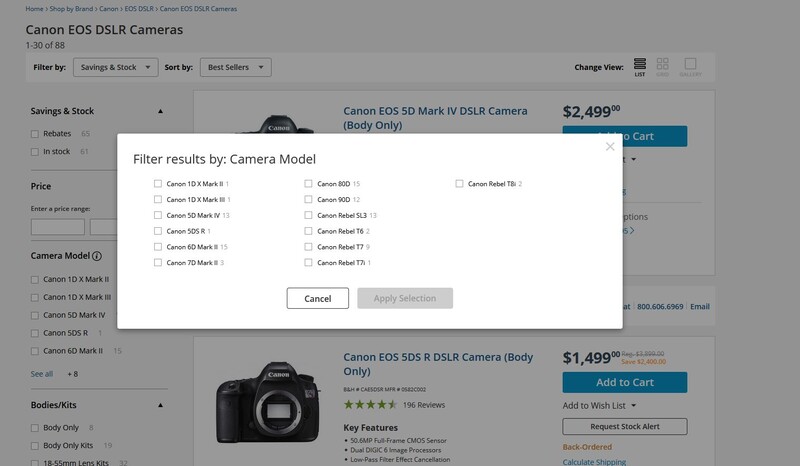
Task: Switch to Gallery view
Action: 690,67
